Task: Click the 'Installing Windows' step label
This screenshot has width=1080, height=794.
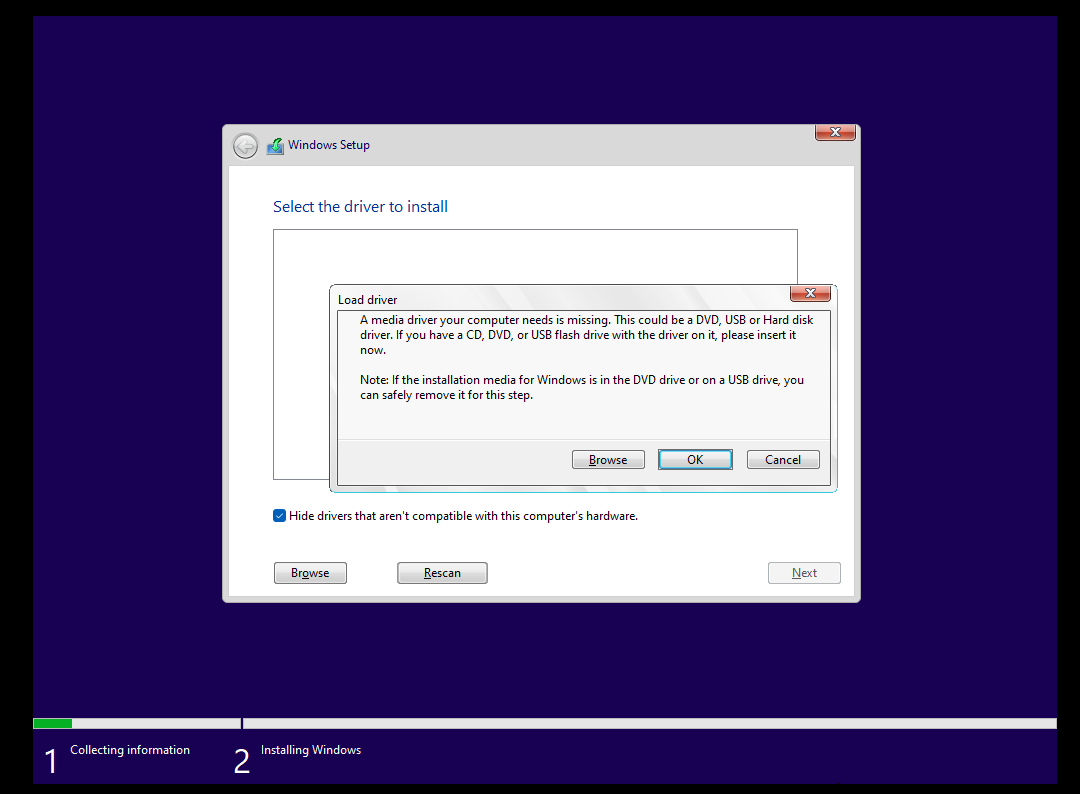Action: 311,750
